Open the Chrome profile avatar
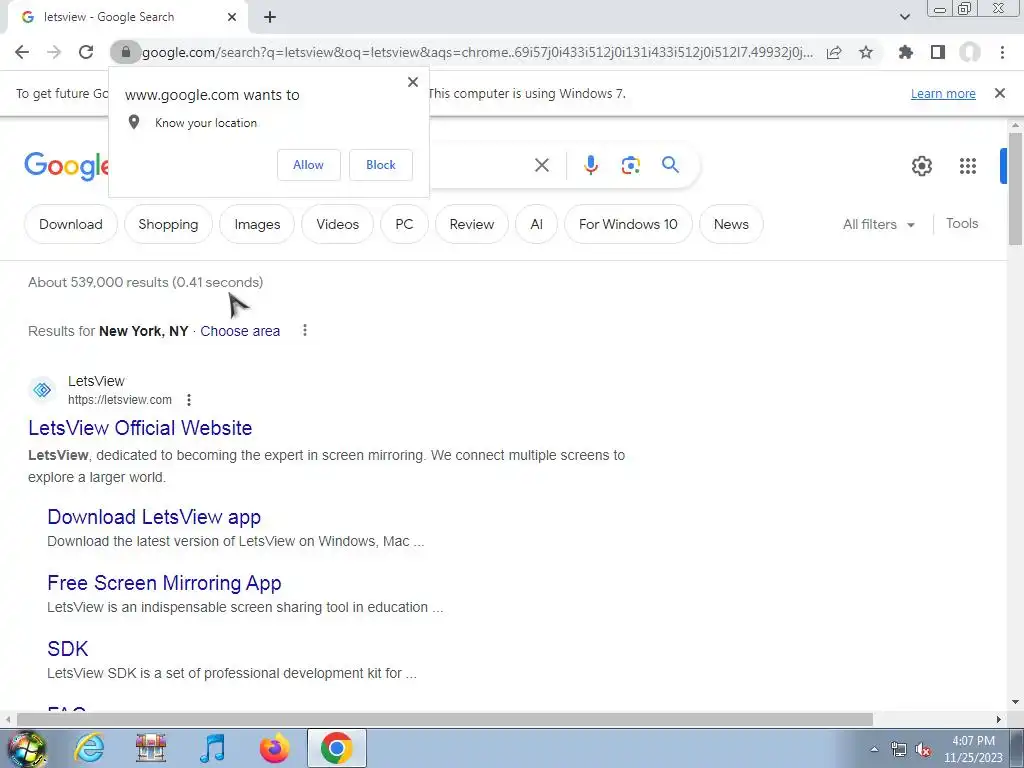Viewport: 1024px width, 768px height. 970,52
